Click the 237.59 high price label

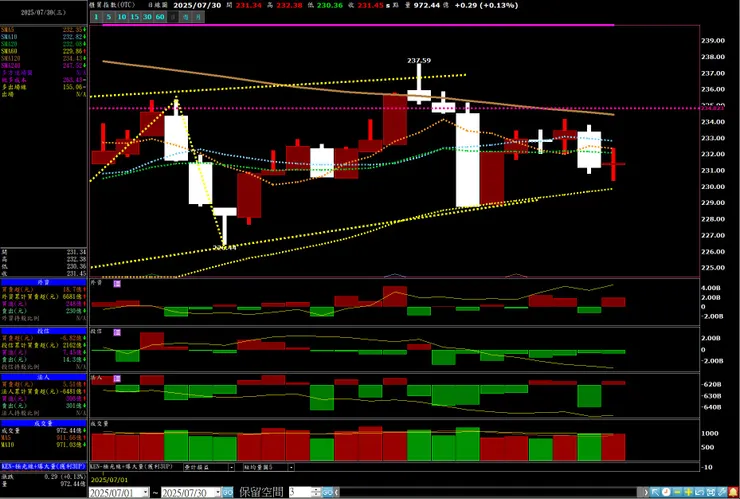[419, 60]
